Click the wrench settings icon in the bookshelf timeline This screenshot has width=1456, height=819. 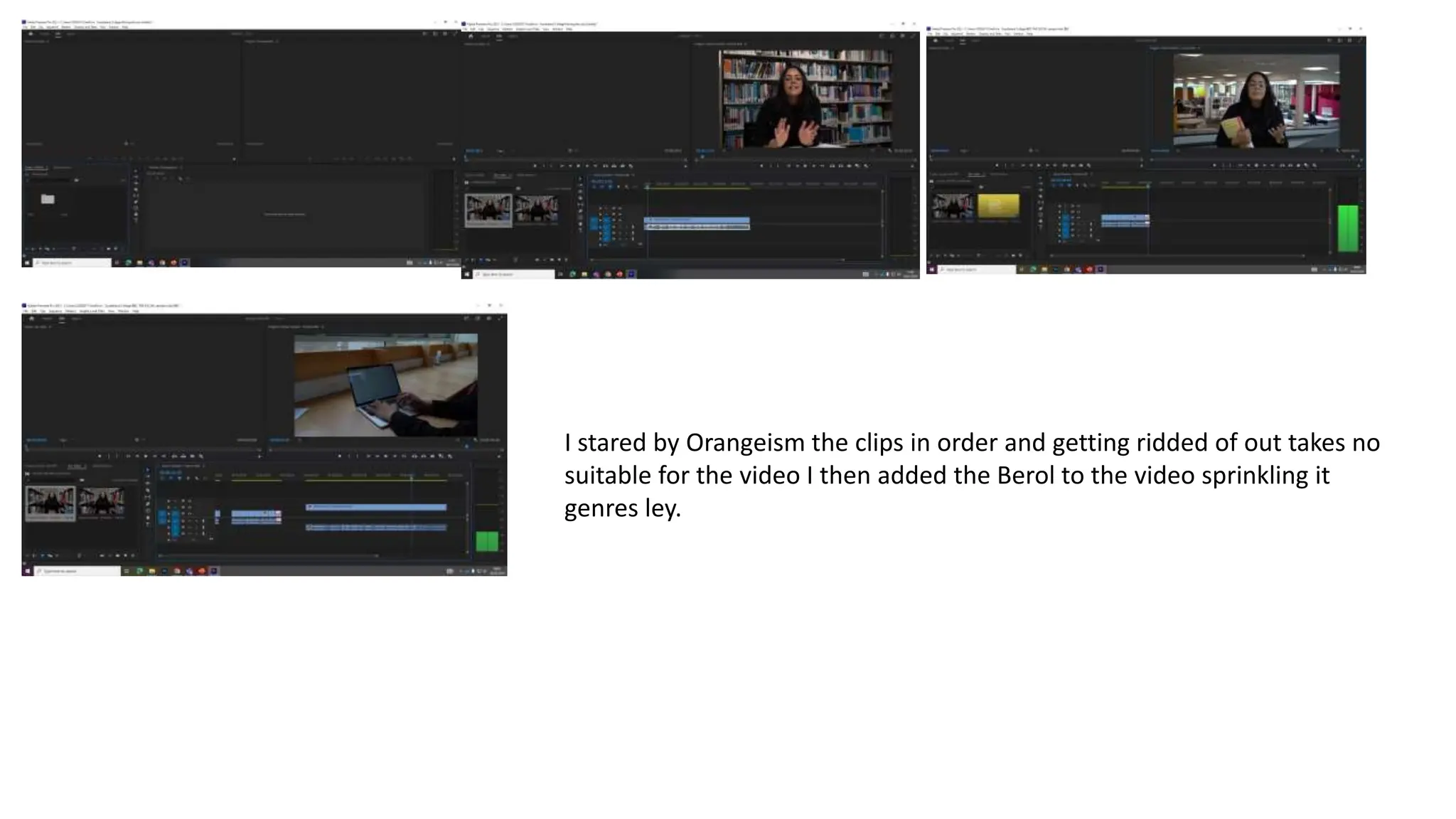click(627, 187)
